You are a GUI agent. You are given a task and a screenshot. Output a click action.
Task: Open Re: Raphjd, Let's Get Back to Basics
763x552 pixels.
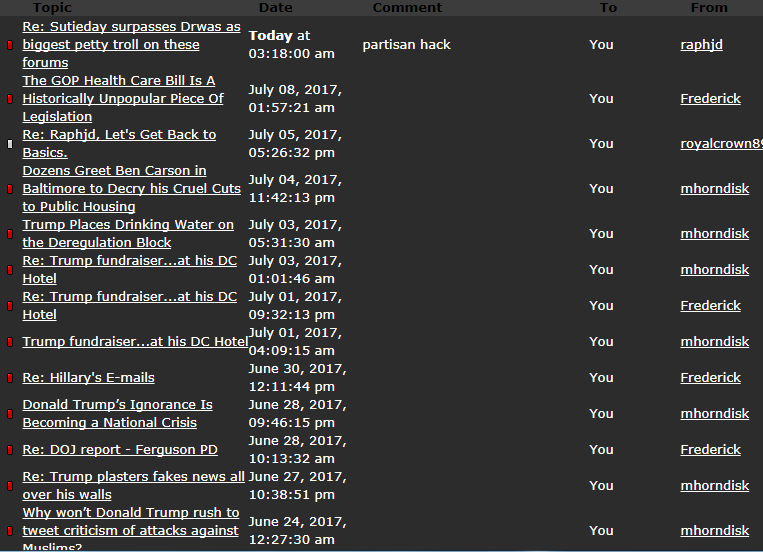(119, 143)
